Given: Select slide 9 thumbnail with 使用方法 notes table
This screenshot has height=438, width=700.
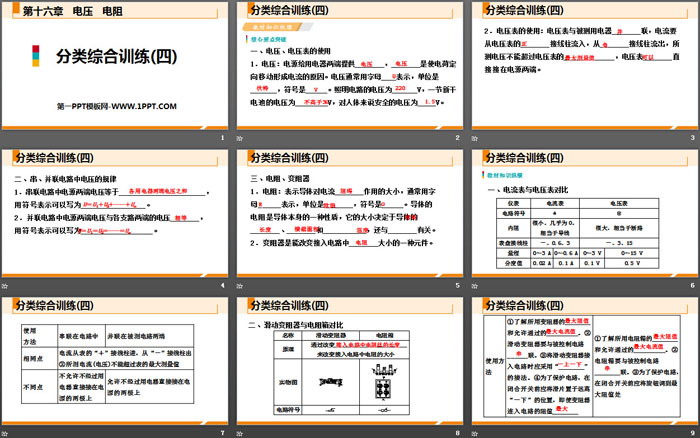Looking at the screenshot, I should pyautogui.click(x=585, y=360).
